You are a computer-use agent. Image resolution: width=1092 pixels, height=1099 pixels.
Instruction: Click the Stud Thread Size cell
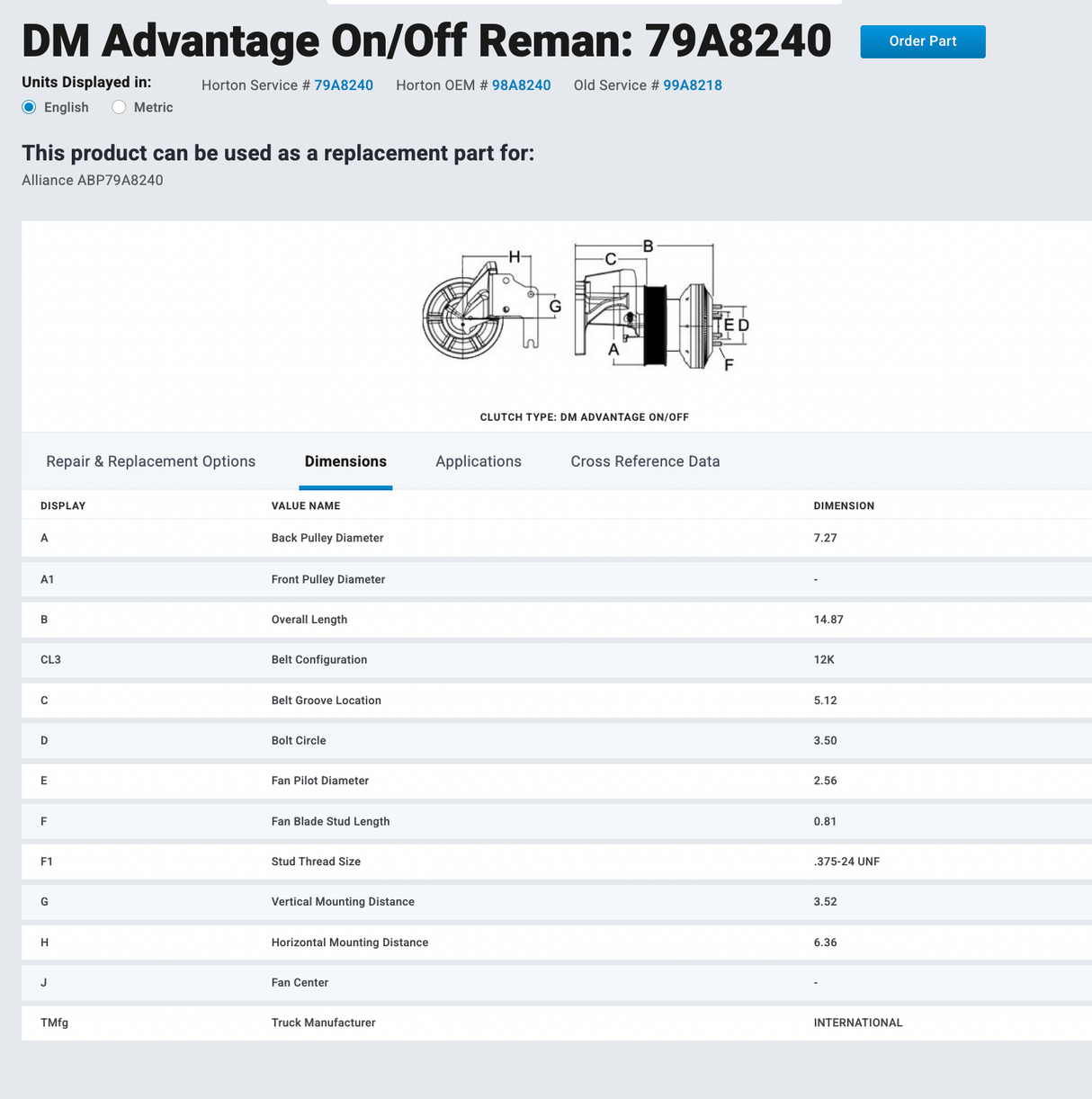tap(316, 862)
